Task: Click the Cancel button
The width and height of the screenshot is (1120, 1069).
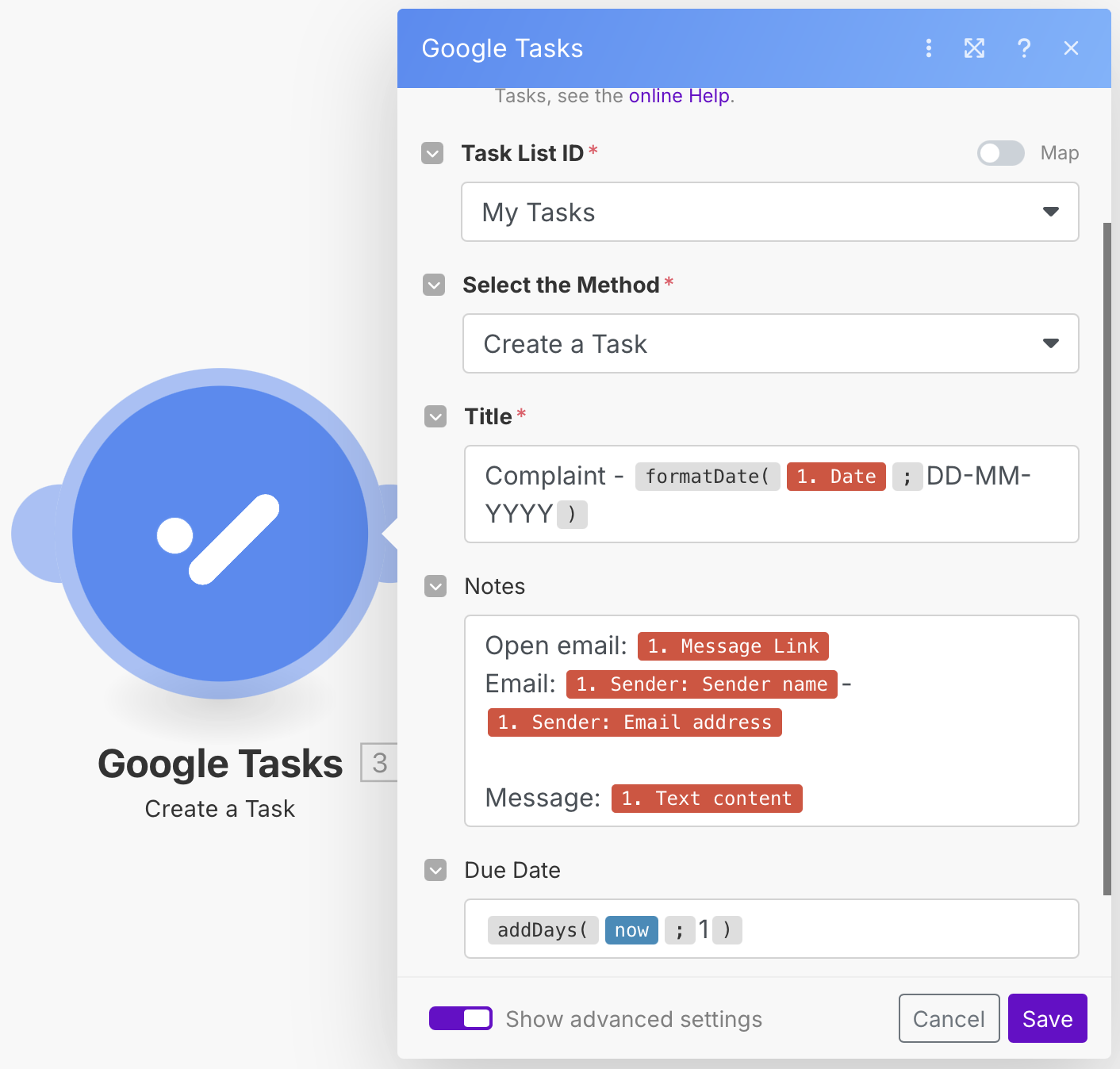Action: (949, 1018)
